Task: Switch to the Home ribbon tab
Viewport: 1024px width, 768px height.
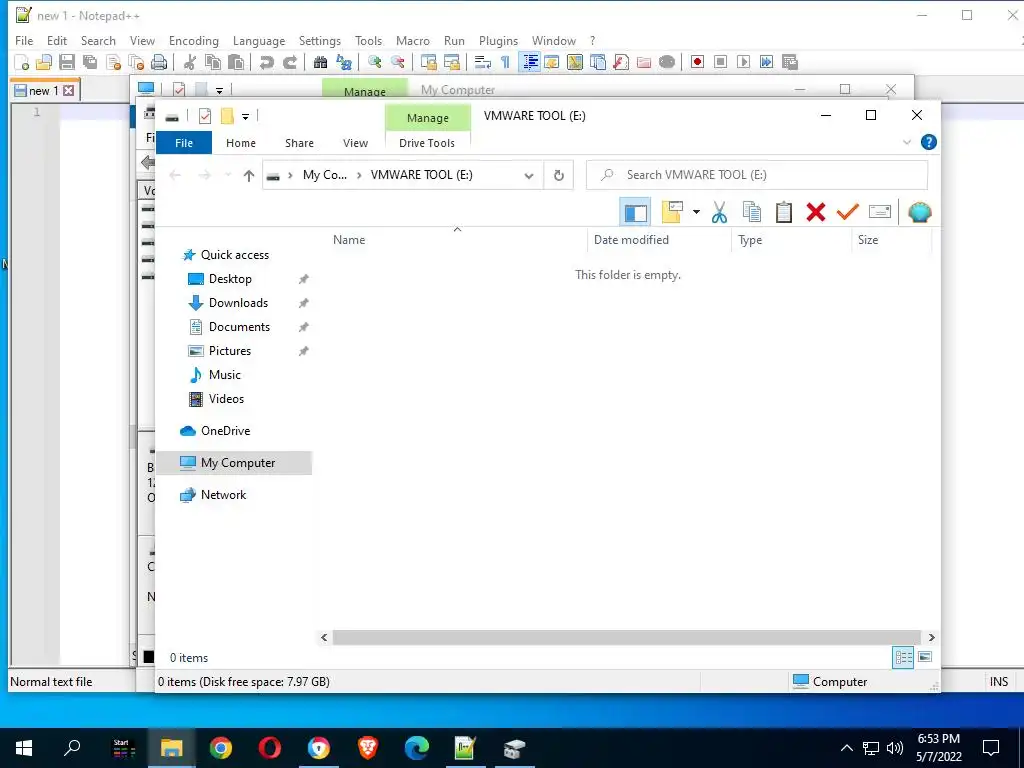Action: point(241,143)
